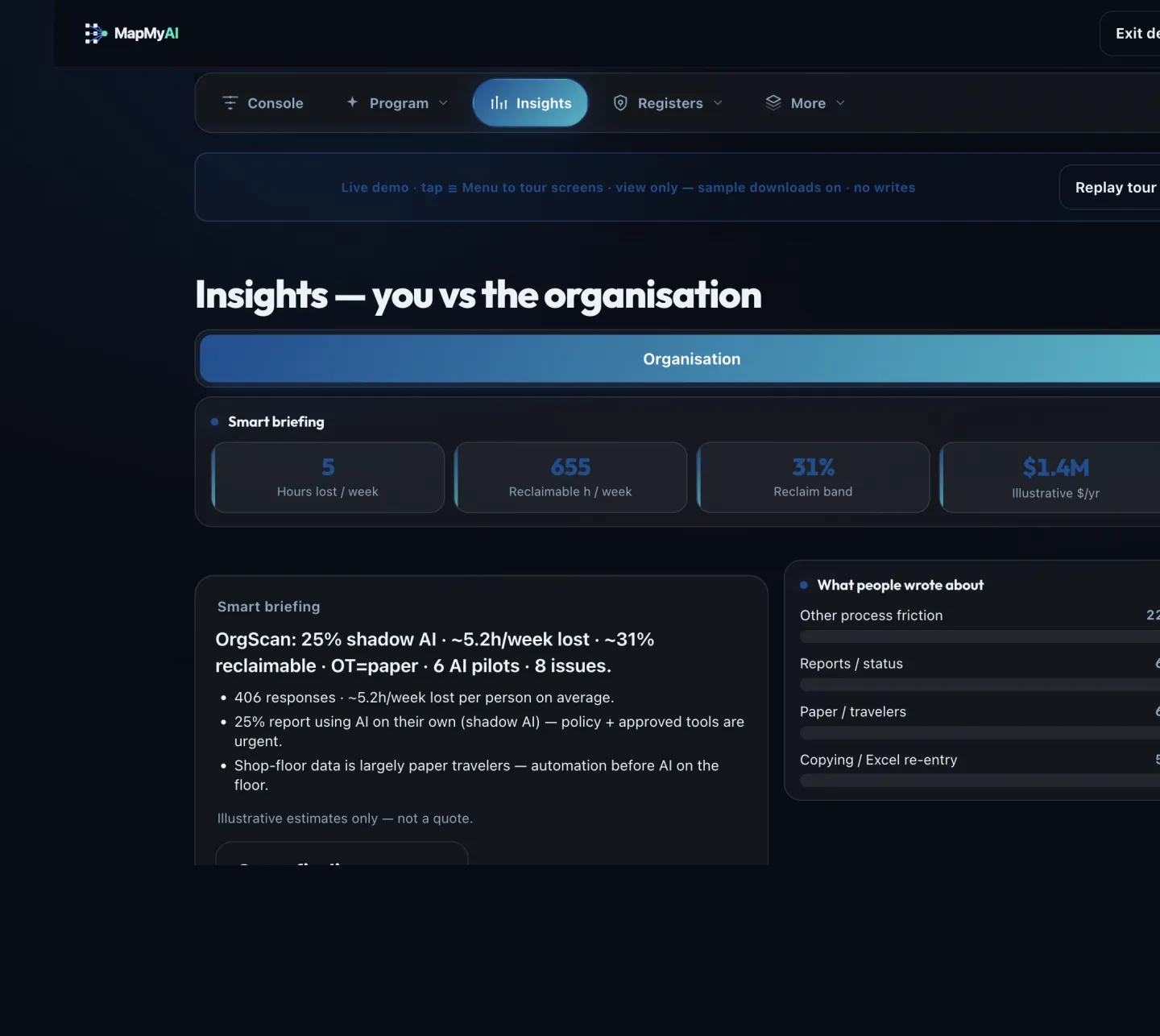Click the 'OrgScan: 25% shadow AI' headline
The height and width of the screenshot is (1036, 1160).
[435, 653]
